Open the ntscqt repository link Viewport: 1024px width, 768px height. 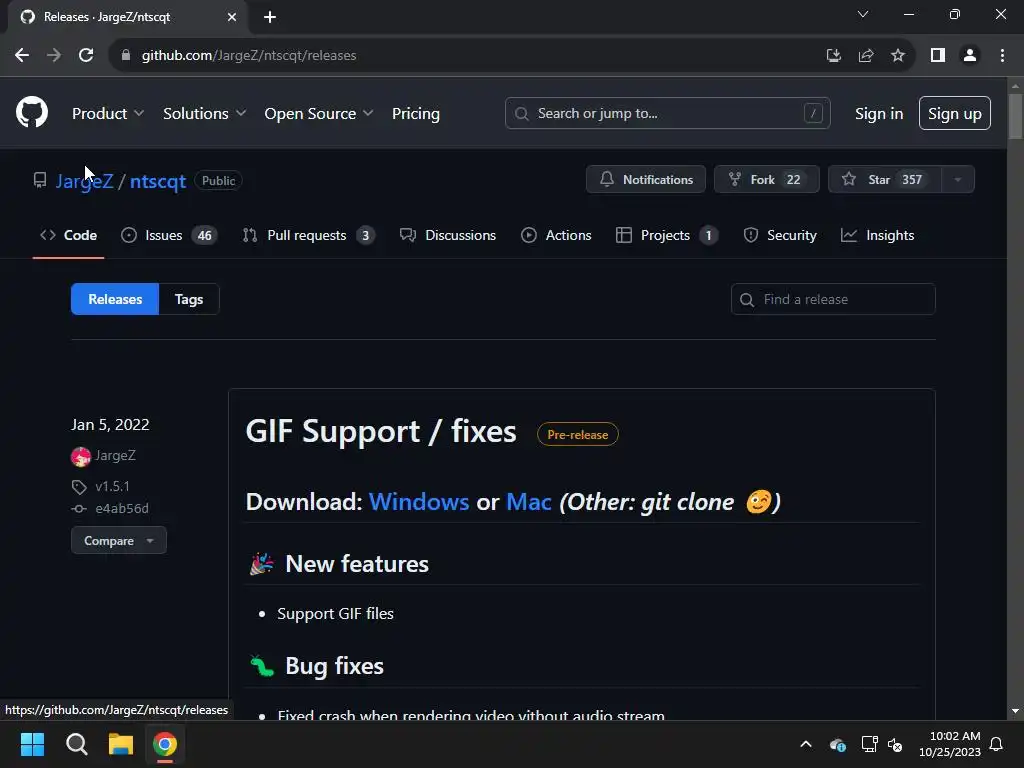pyautogui.click(x=158, y=181)
